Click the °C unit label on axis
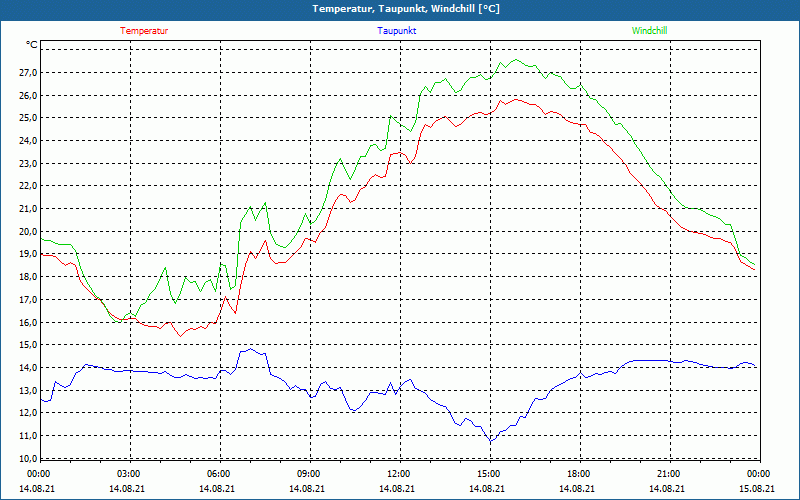This screenshot has height=500, width=800. click(32, 45)
